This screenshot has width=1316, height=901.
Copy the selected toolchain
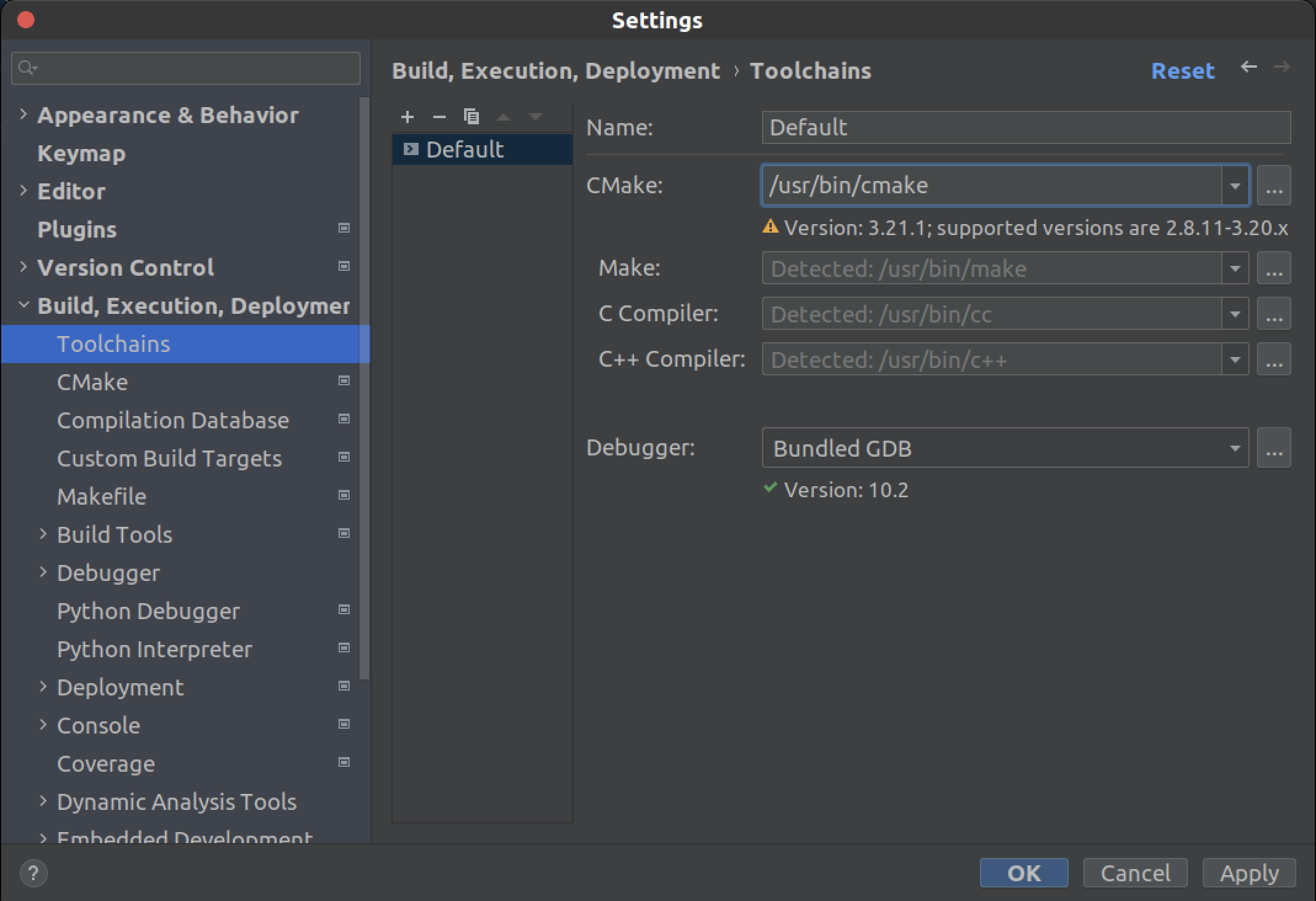pyautogui.click(x=471, y=116)
